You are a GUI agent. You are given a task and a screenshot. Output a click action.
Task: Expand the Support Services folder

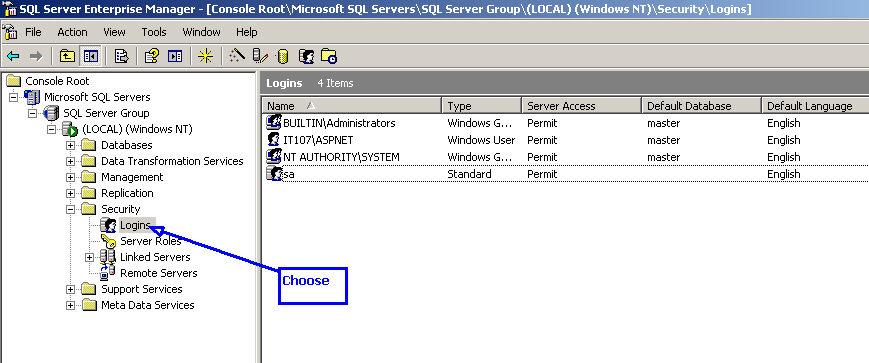70,290
